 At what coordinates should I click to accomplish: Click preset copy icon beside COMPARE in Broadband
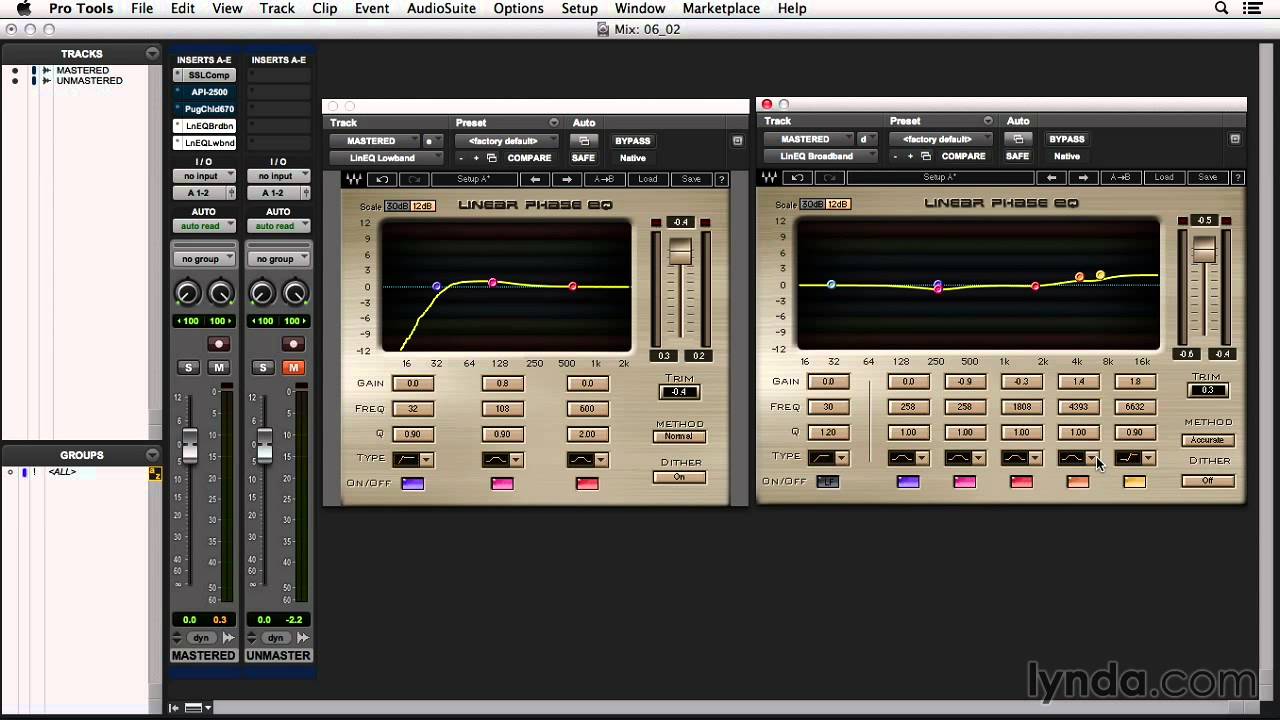click(x=925, y=156)
